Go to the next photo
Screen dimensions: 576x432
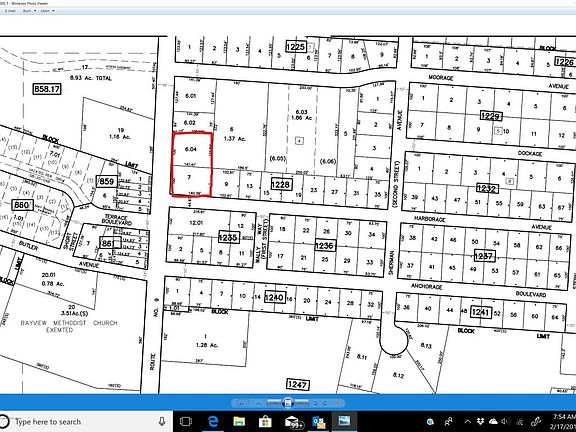(x=302, y=403)
